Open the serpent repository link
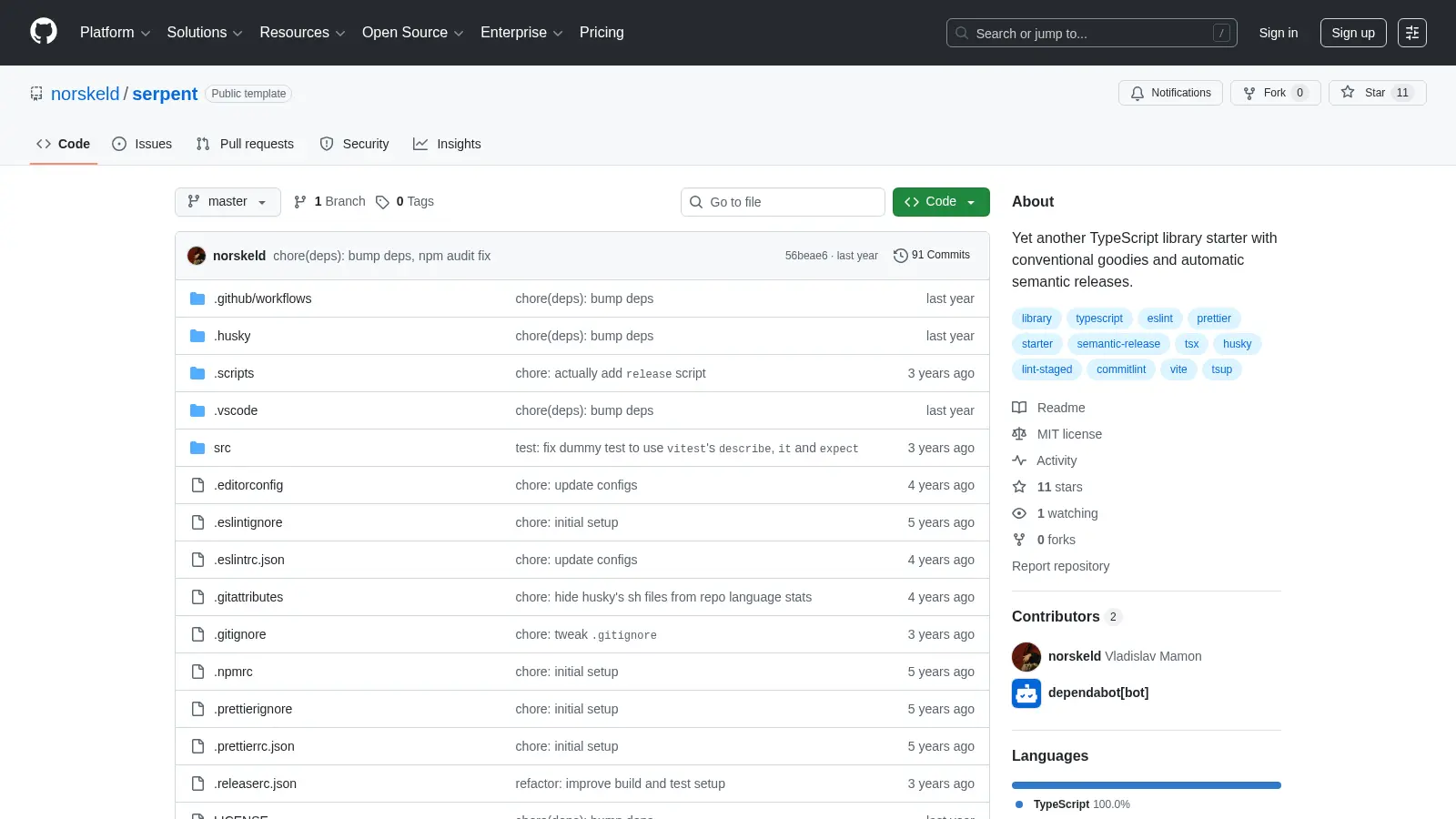The width and height of the screenshot is (1456, 819). click(x=165, y=94)
